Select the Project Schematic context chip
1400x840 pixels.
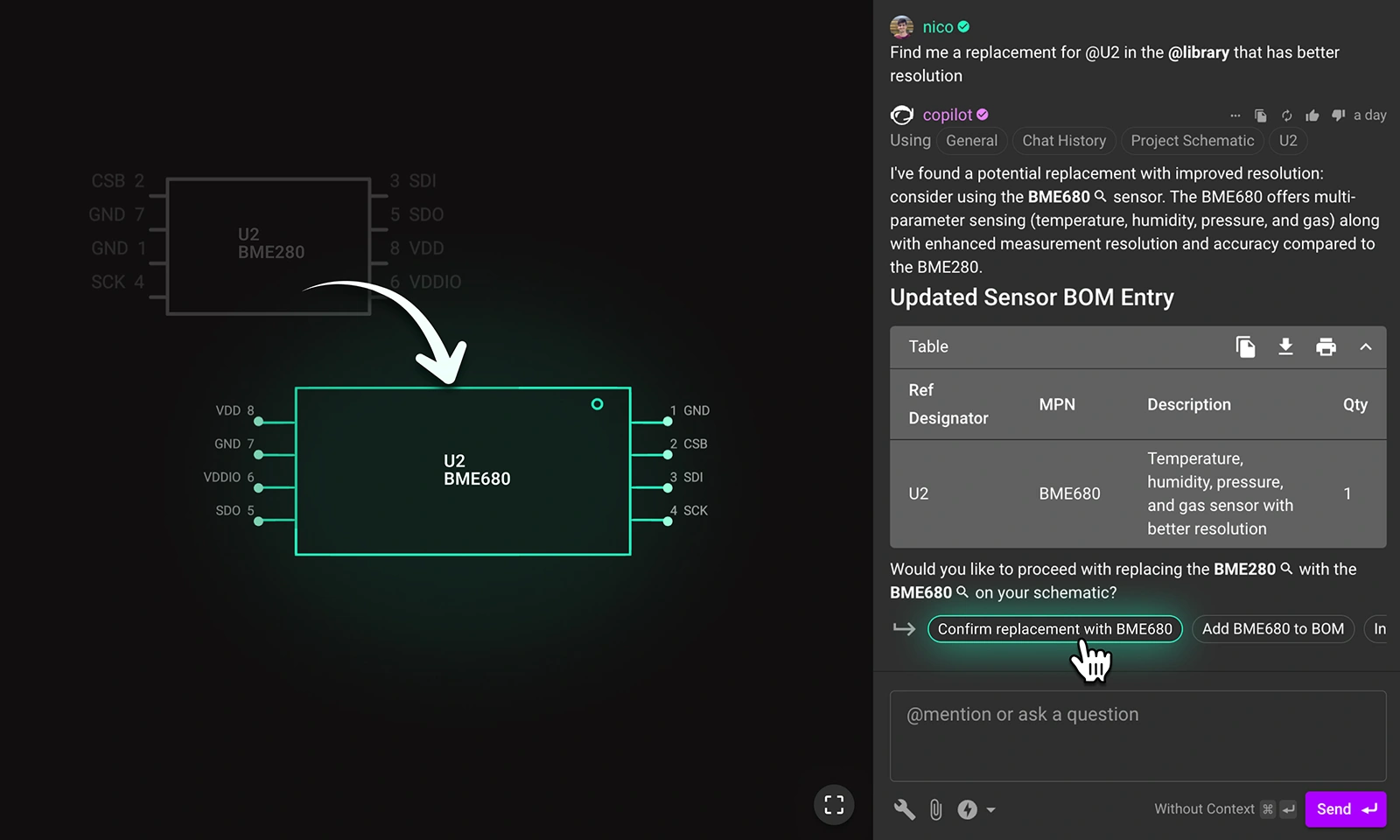click(1192, 141)
